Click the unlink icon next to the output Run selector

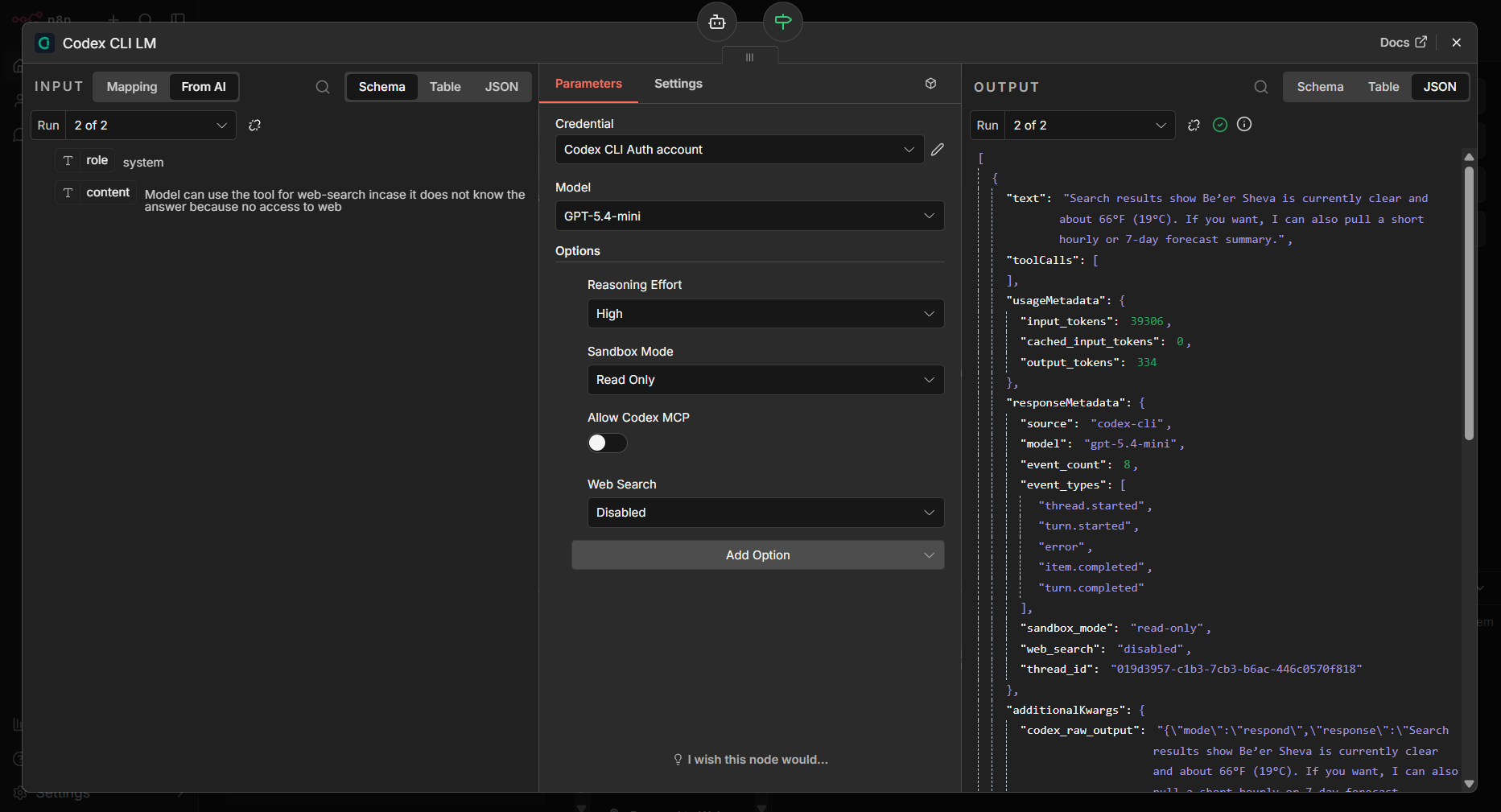tap(1194, 125)
